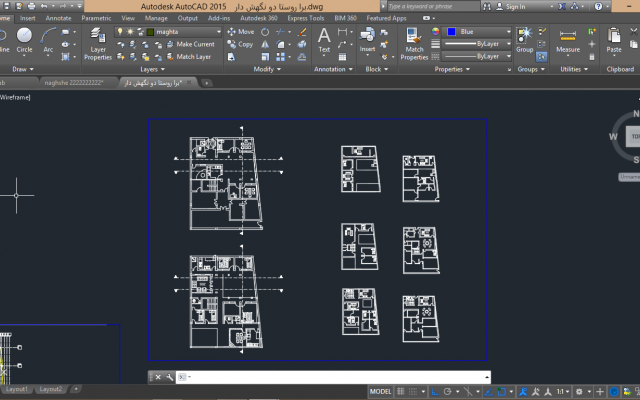Click the keyword search input field

(432, 6)
